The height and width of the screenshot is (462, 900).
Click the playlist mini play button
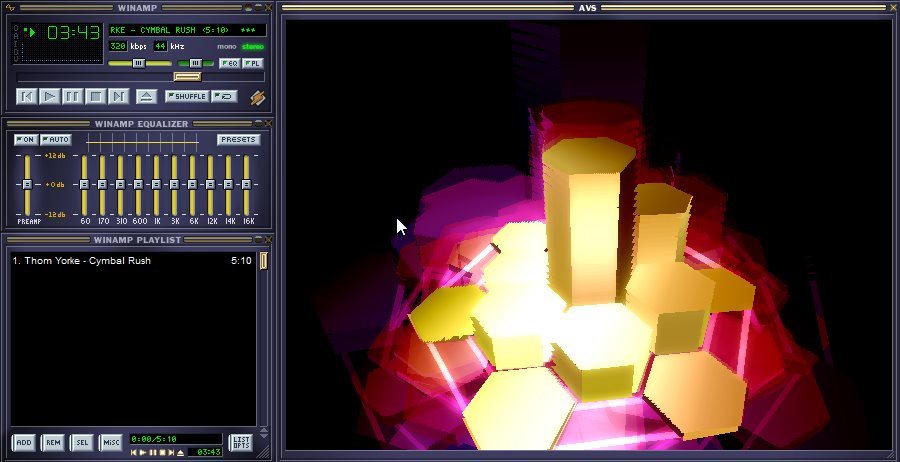click(x=143, y=453)
